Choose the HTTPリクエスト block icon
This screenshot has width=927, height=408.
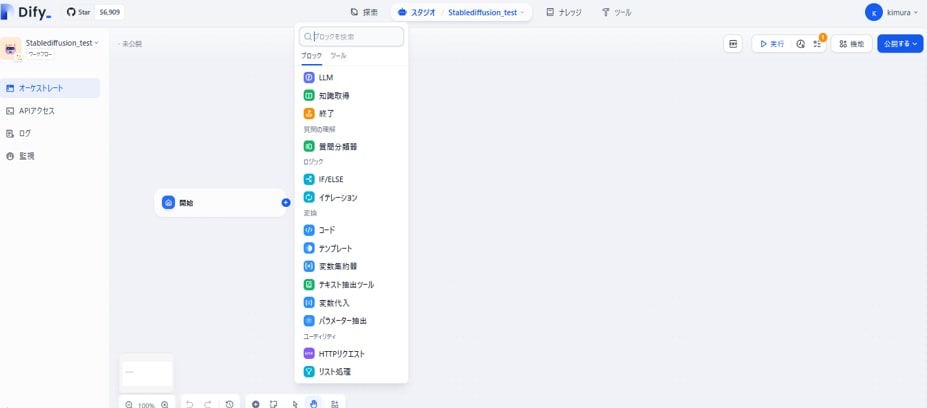tap(309, 354)
